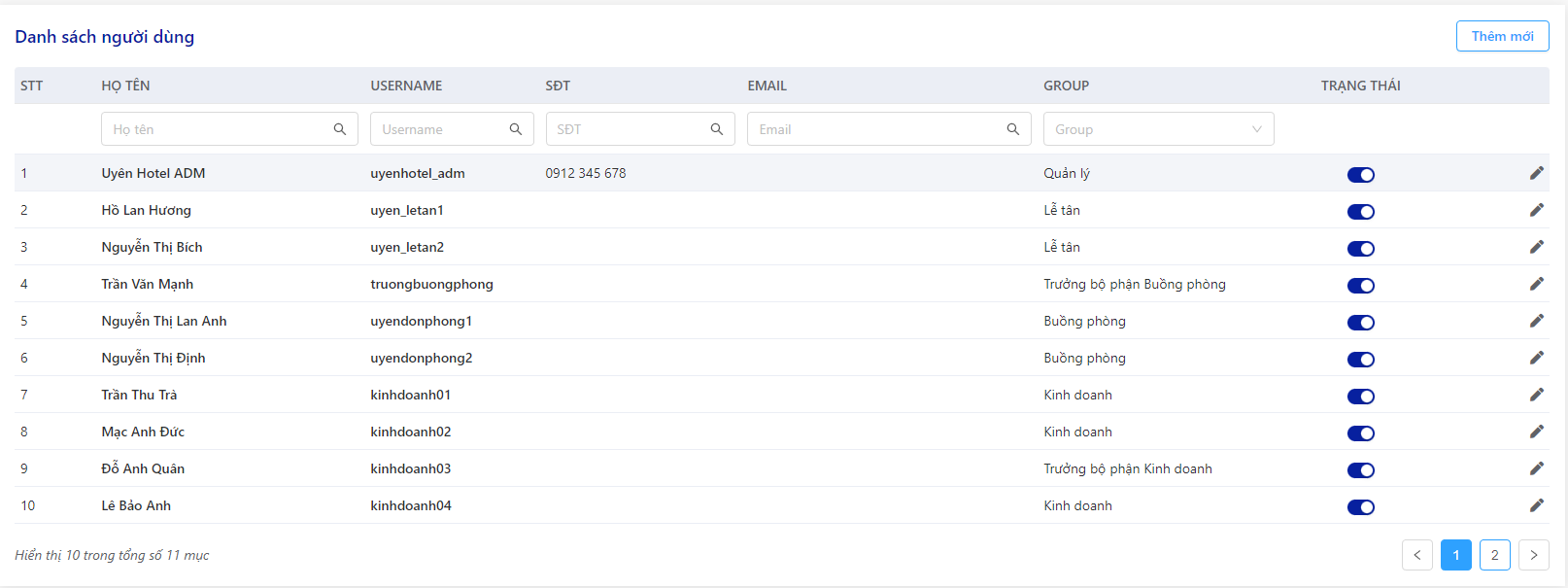Click the Thêm mới button
The width and height of the screenshot is (1568, 588).
[x=1502, y=36]
